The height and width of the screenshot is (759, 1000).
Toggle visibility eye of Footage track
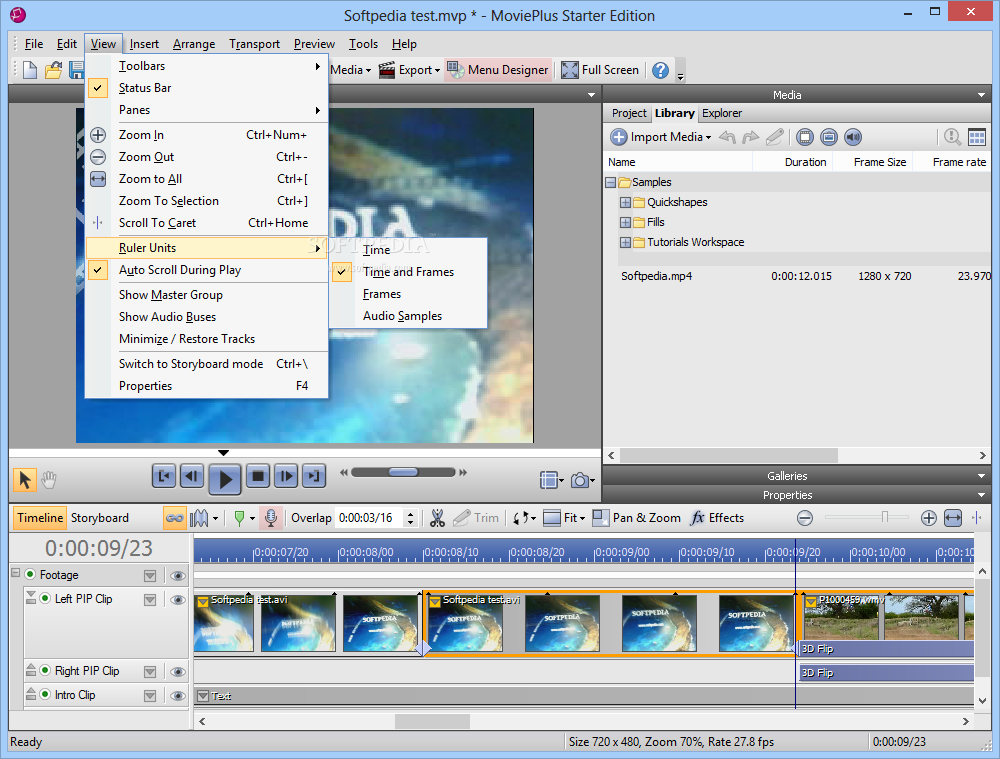click(178, 576)
